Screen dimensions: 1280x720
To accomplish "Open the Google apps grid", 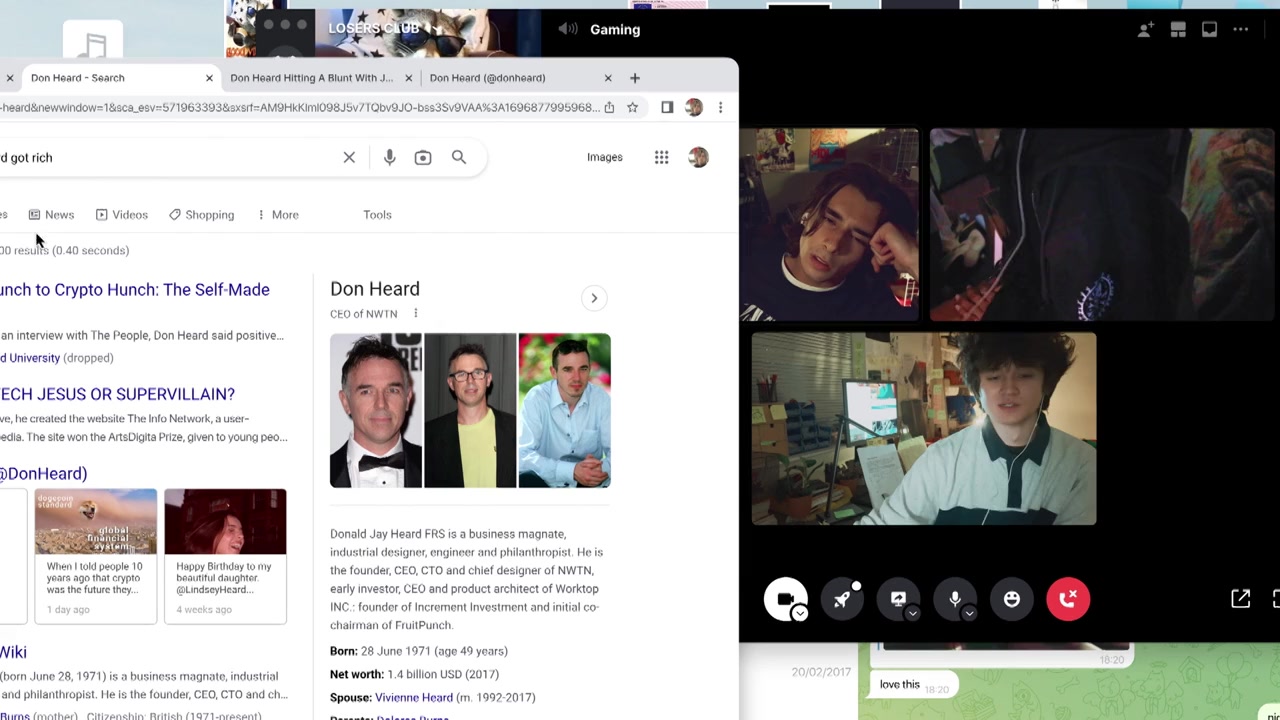I will click(x=662, y=157).
